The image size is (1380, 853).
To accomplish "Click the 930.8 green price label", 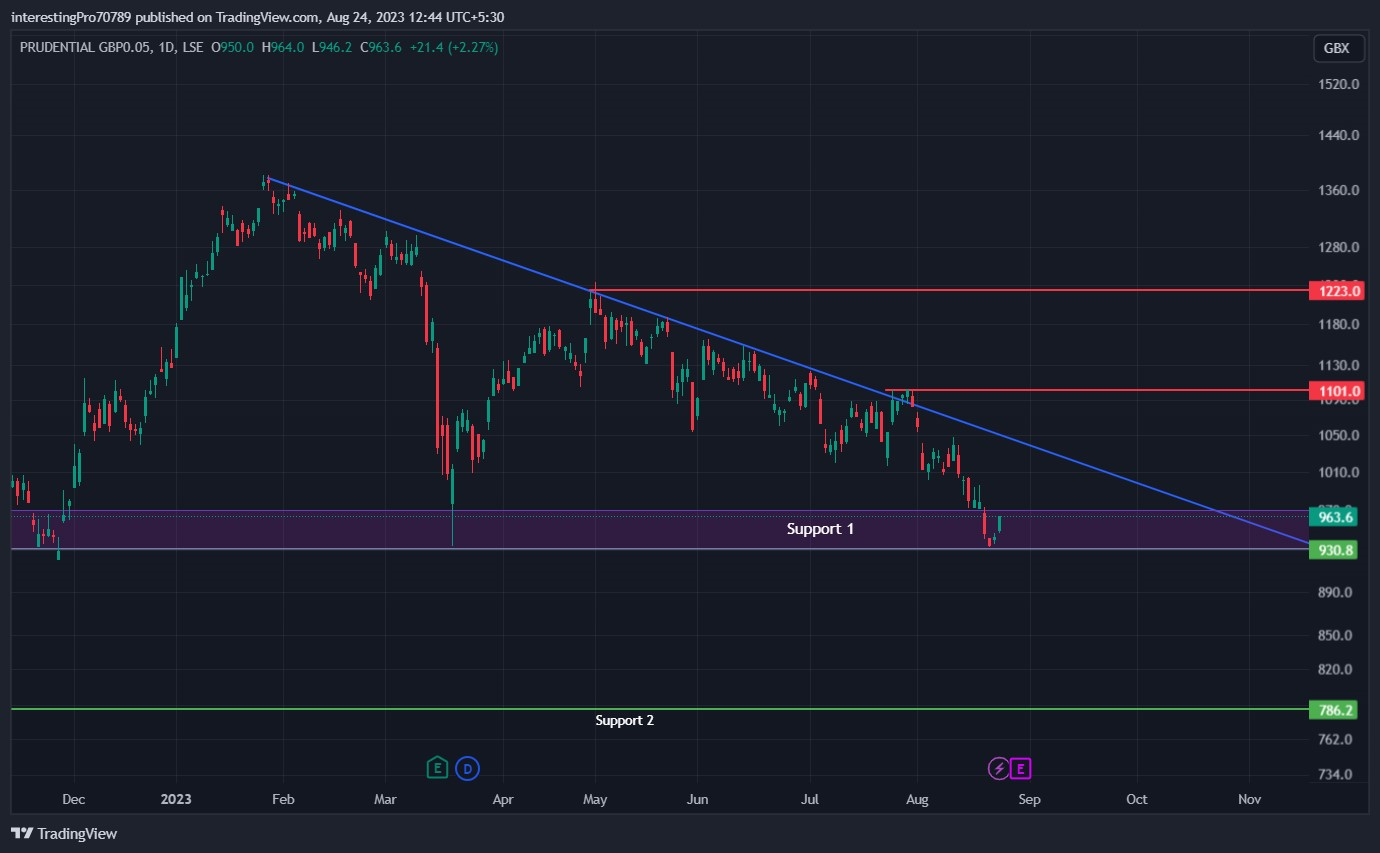I will (1333, 550).
